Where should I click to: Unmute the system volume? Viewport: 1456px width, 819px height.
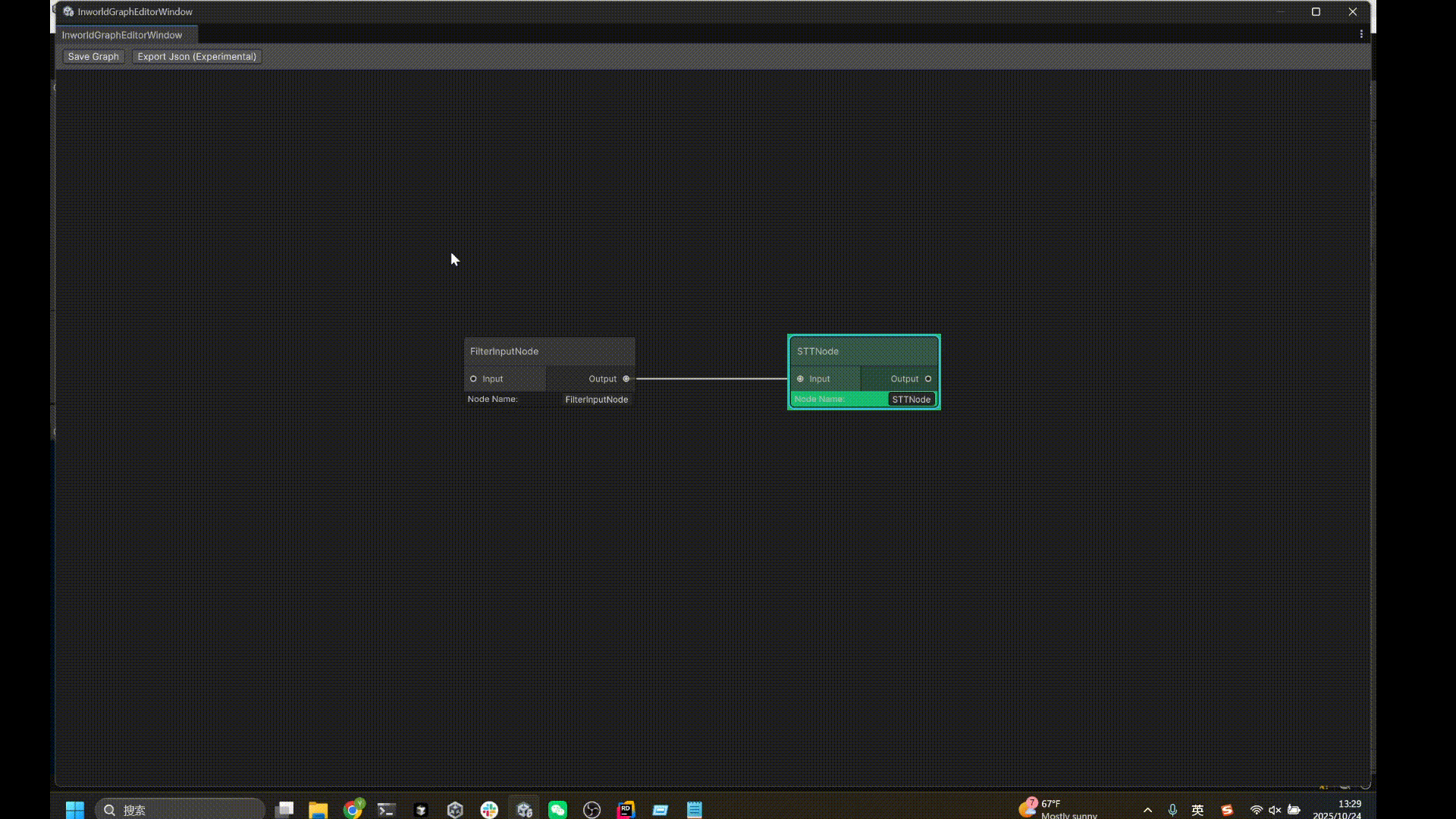point(1276,809)
